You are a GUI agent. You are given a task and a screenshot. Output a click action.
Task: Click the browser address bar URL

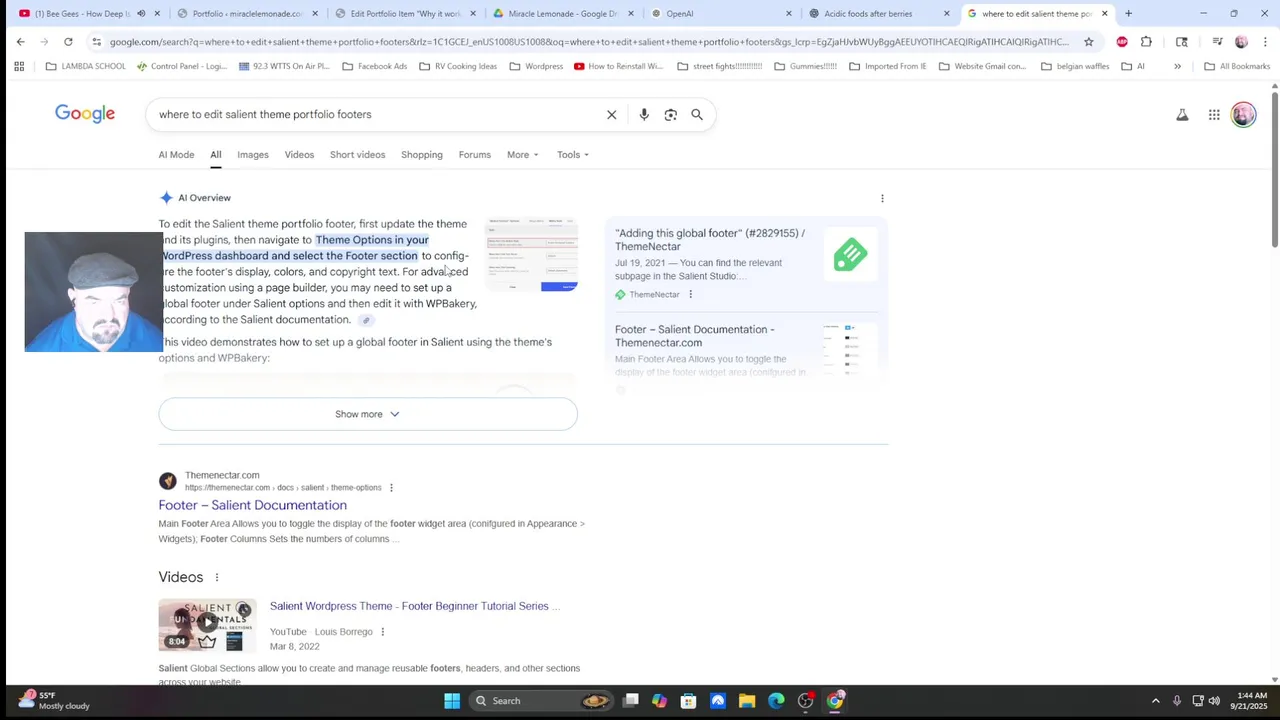590,42
